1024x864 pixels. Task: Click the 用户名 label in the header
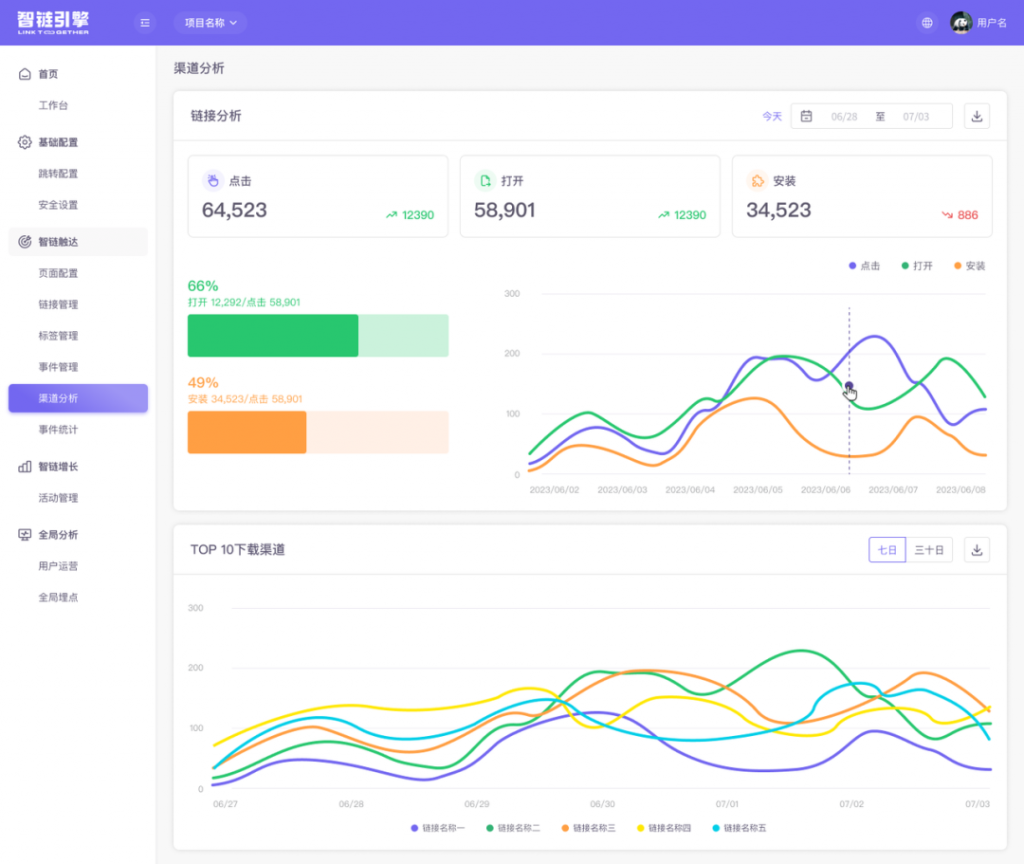click(x=991, y=23)
